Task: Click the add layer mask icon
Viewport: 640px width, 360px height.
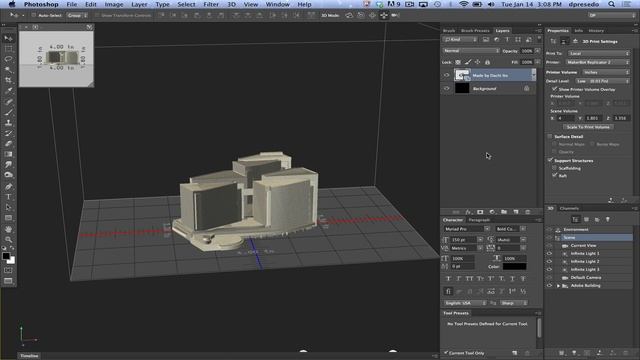Action: pyautogui.click(x=480, y=212)
